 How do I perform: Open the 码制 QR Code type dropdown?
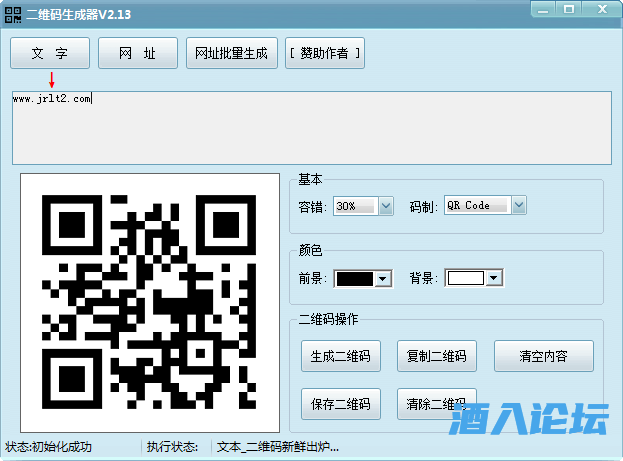[x=519, y=205]
